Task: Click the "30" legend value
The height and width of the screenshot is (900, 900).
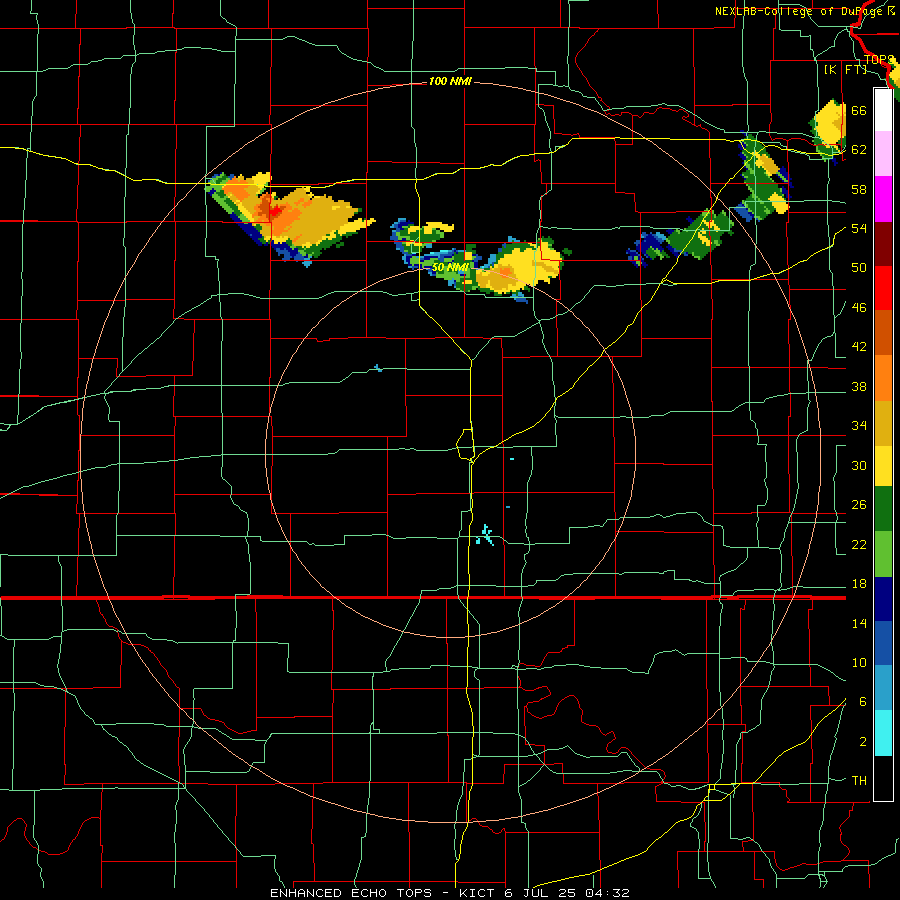Action: tap(859, 465)
